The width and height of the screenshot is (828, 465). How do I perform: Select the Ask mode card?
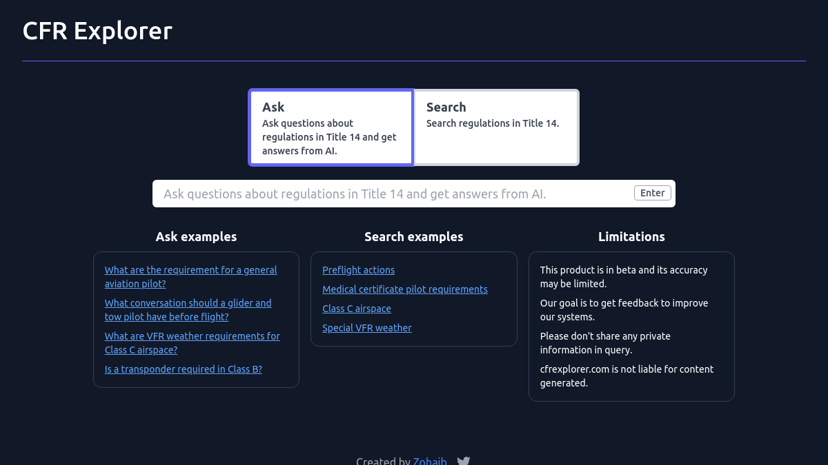coord(331,128)
